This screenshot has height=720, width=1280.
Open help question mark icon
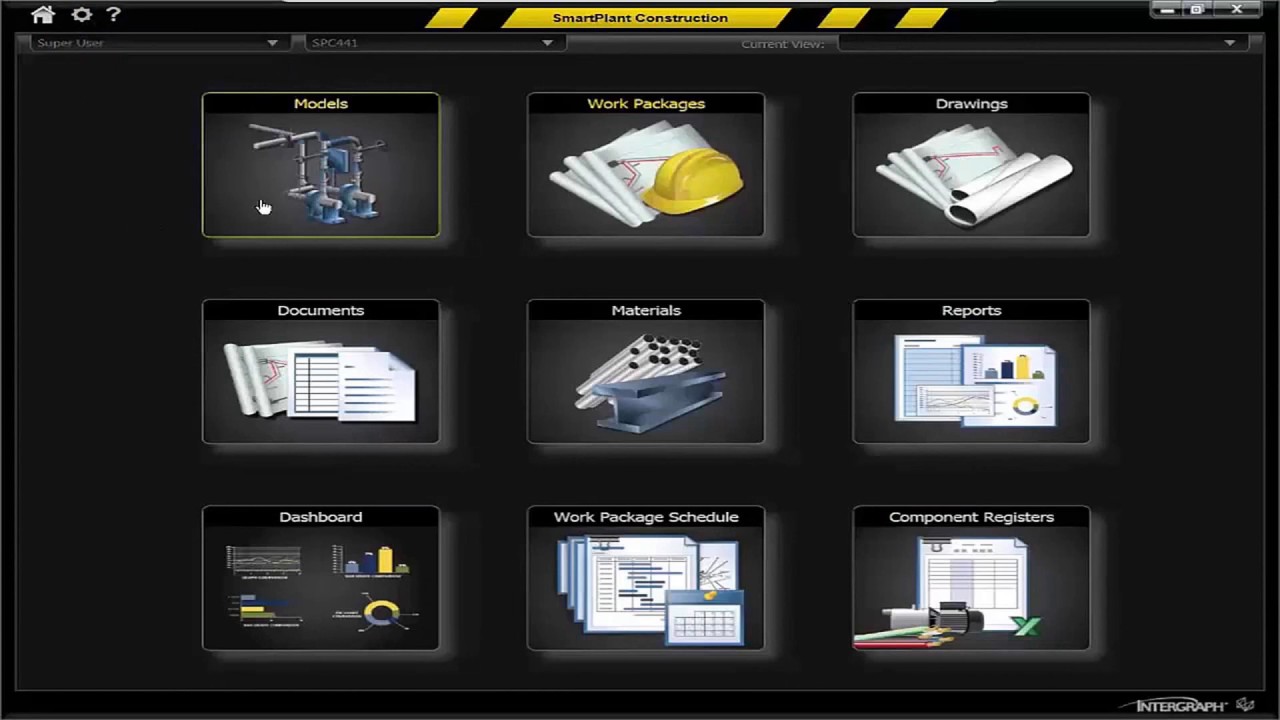113,14
